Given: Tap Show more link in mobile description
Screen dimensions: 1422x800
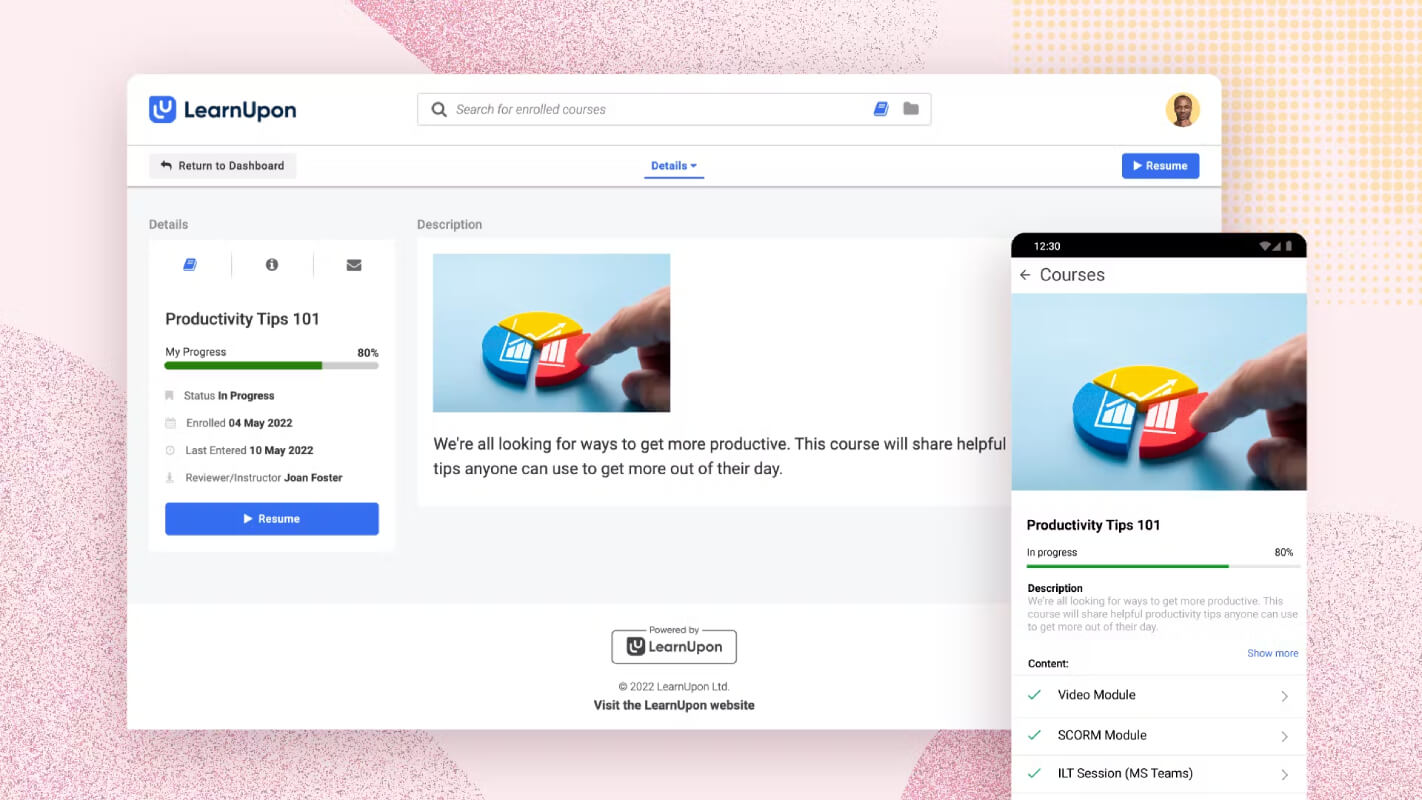Looking at the screenshot, I should (x=1272, y=653).
